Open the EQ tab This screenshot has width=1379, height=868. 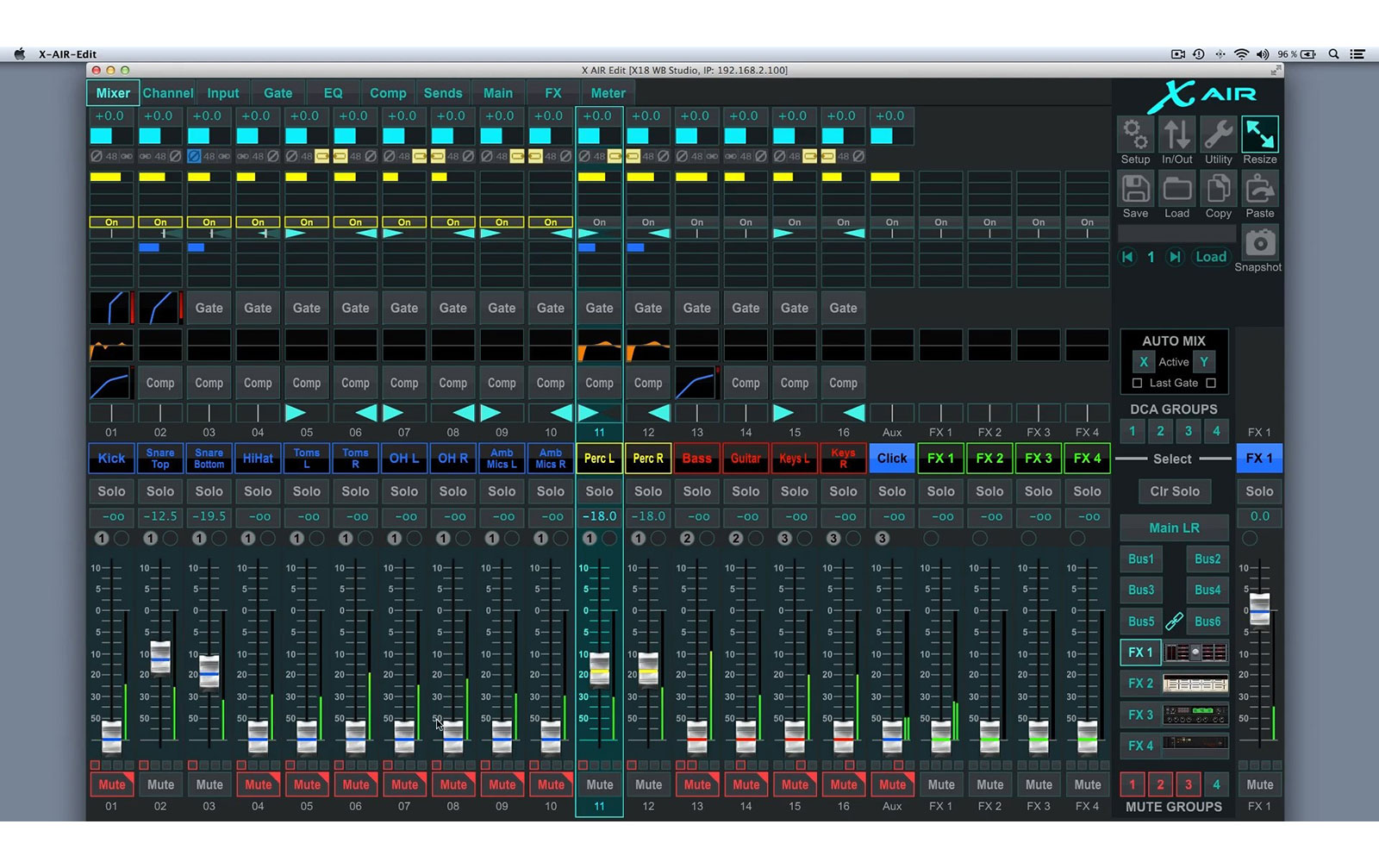coord(333,93)
